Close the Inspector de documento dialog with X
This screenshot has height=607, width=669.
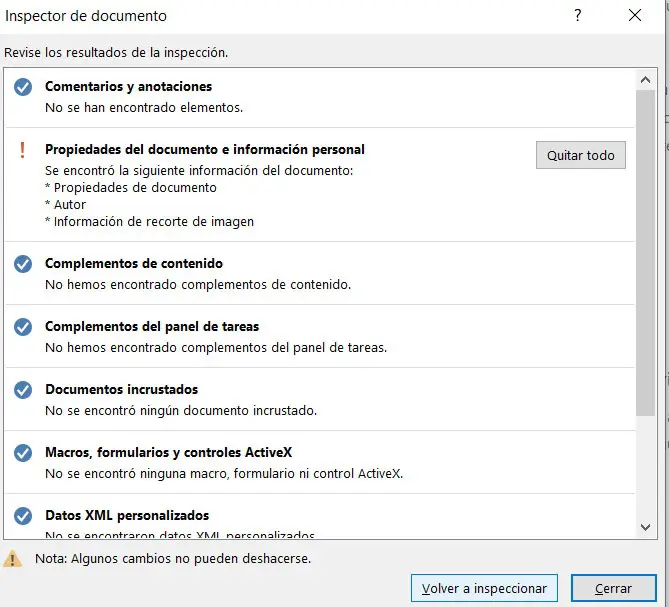tap(635, 16)
